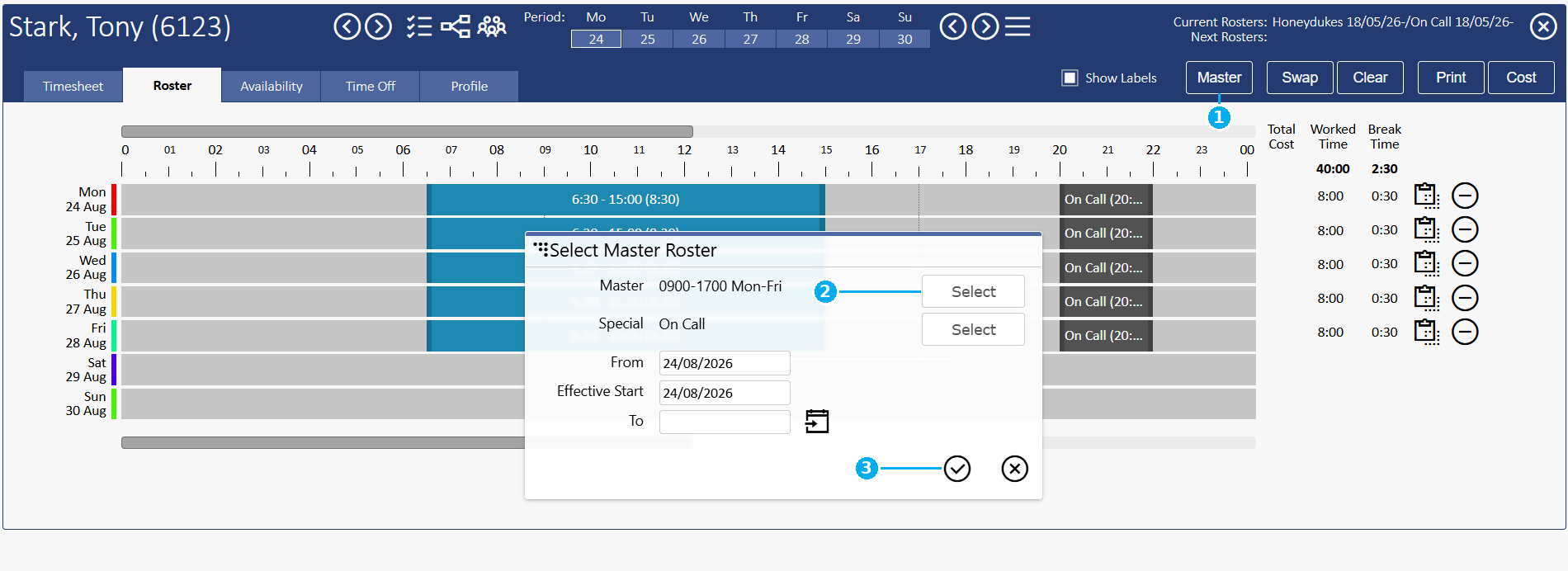Viewport: 1568px width, 571px height.
Task: Select Wednesday 26 in the period bar
Action: (699, 39)
